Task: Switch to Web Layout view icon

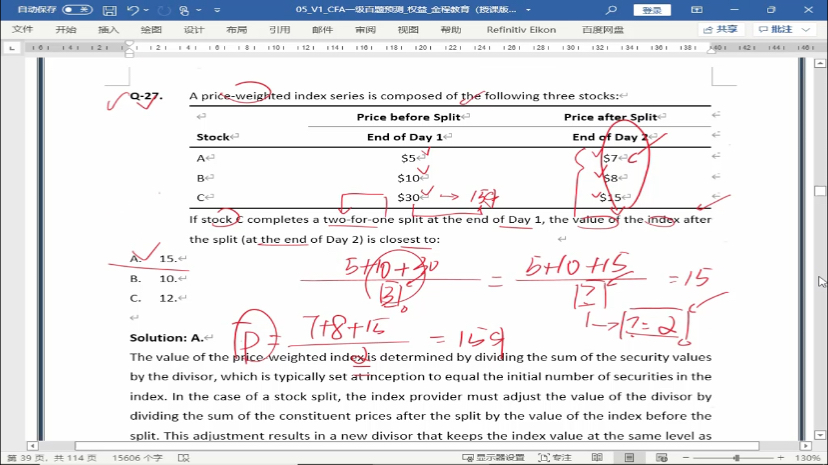Action: (662, 458)
